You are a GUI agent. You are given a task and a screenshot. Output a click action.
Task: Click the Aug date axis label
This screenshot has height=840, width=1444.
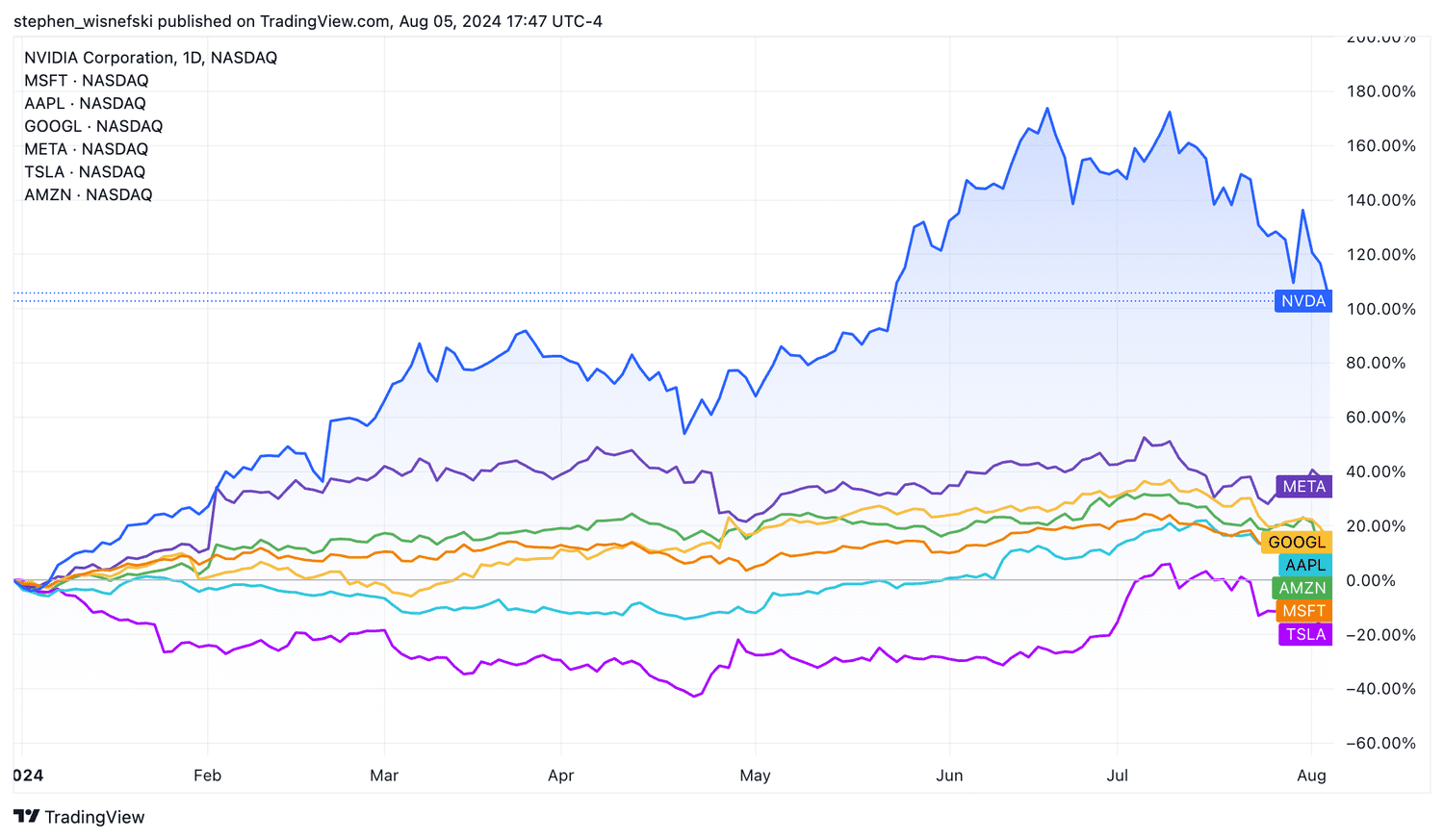pos(1312,776)
